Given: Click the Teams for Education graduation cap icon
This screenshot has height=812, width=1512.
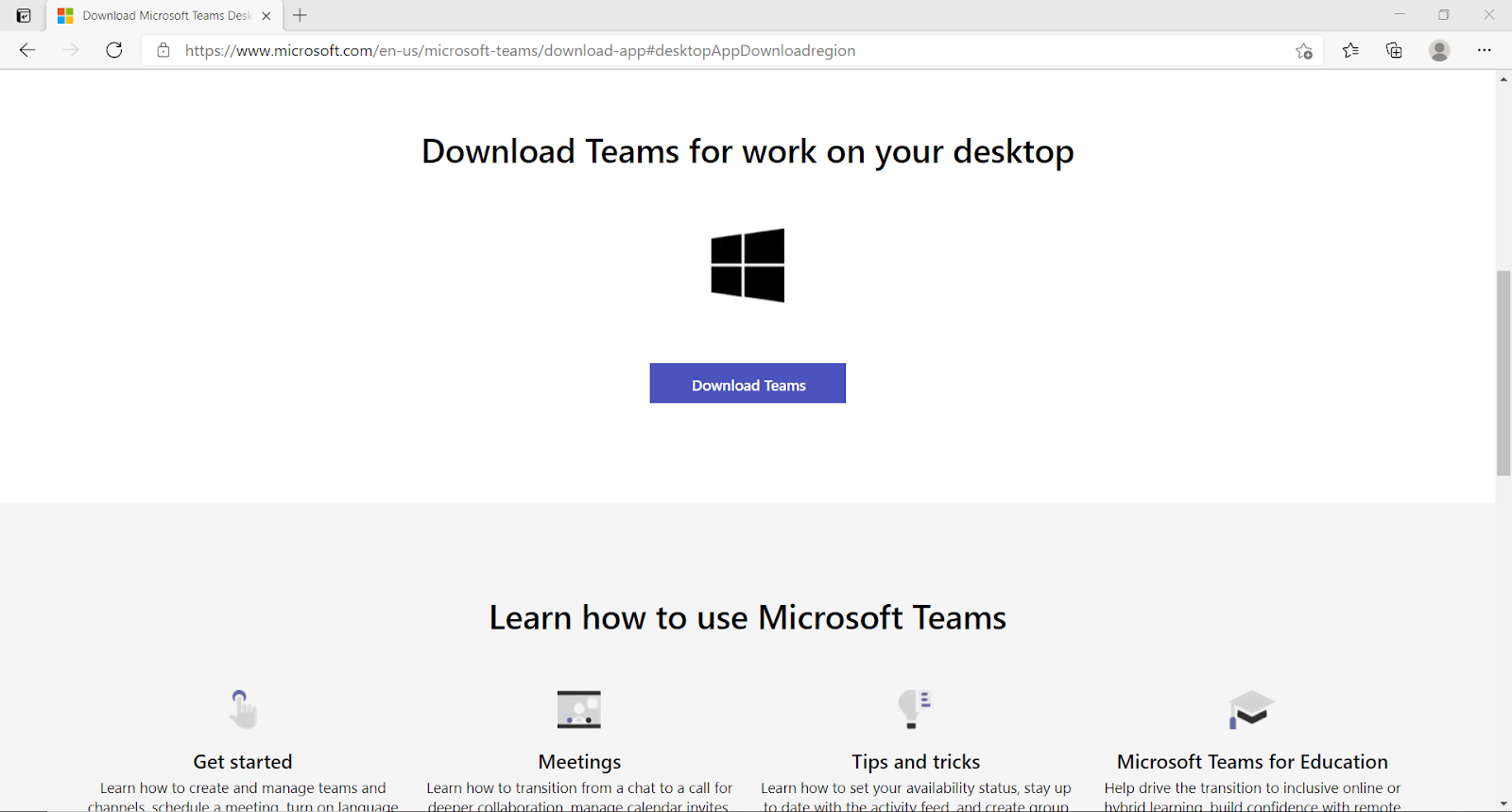Looking at the screenshot, I should [x=1251, y=709].
